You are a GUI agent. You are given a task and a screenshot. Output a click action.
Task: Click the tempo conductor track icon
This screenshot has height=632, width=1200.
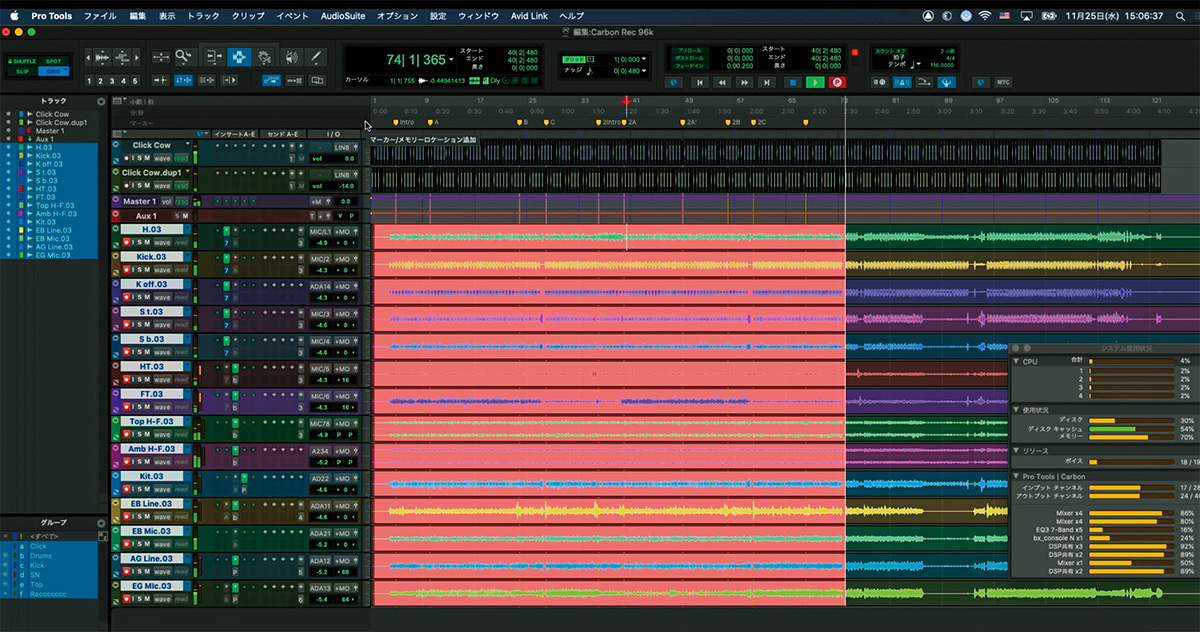point(946,82)
